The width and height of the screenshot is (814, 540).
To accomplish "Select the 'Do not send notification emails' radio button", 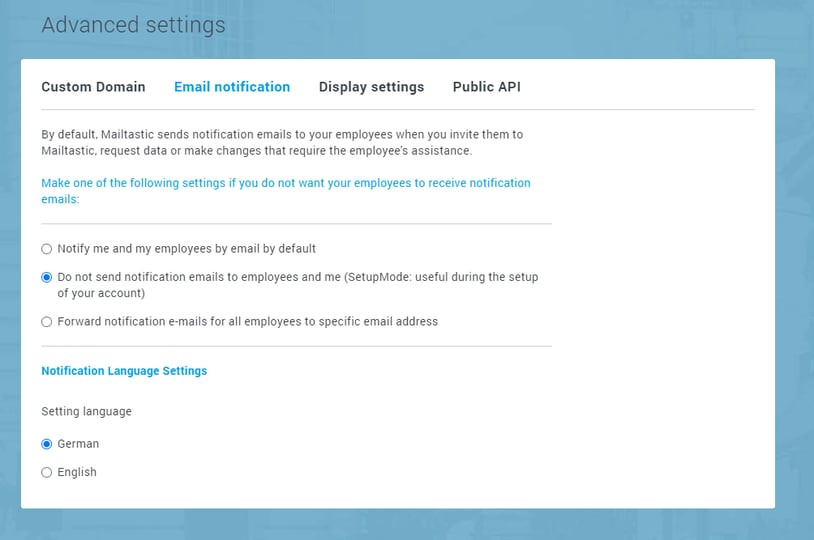I will pyautogui.click(x=47, y=277).
